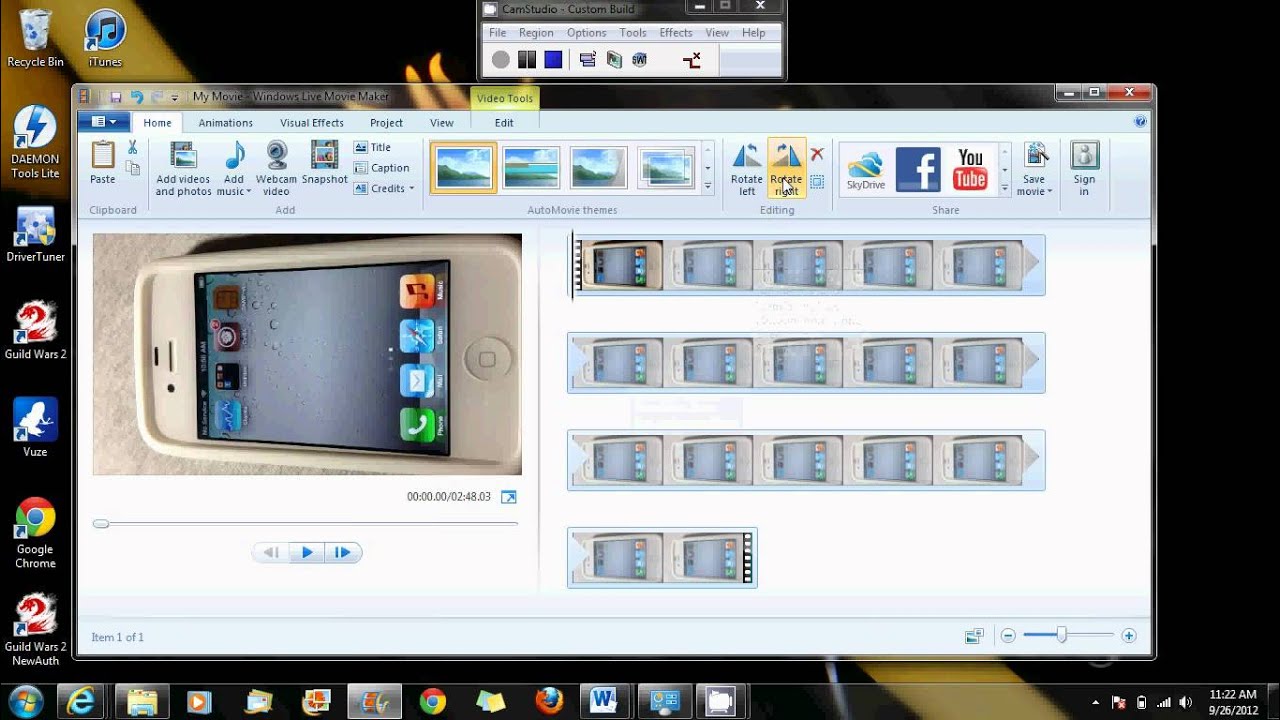Rotate the clip left
The height and width of the screenshot is (720, 1280).
pyautogui.click(x=747, y=168)
